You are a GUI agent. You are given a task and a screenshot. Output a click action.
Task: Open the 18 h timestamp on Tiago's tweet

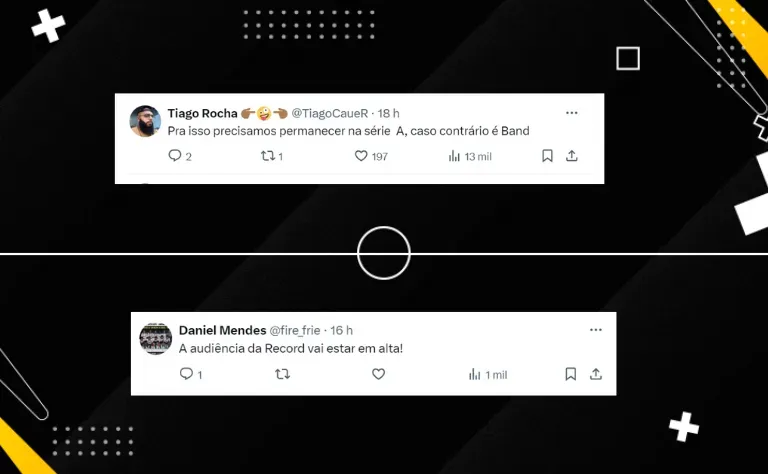coord(388,114)
